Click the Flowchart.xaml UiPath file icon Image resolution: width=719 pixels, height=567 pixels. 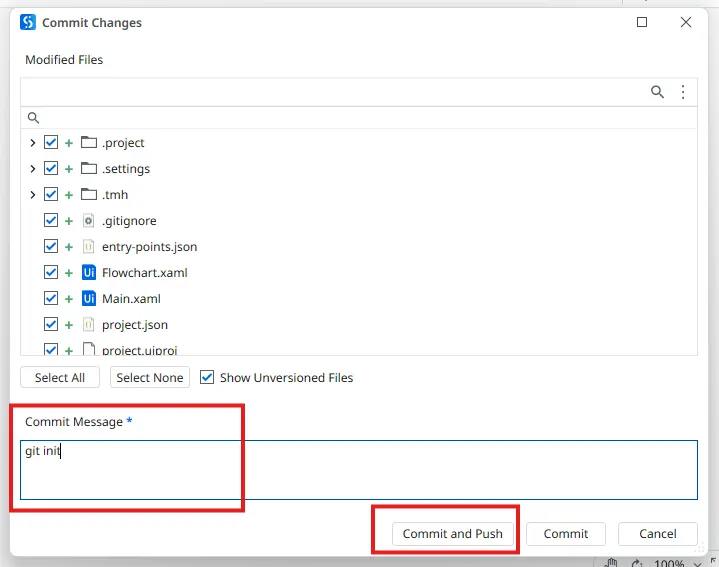point(88,273)
